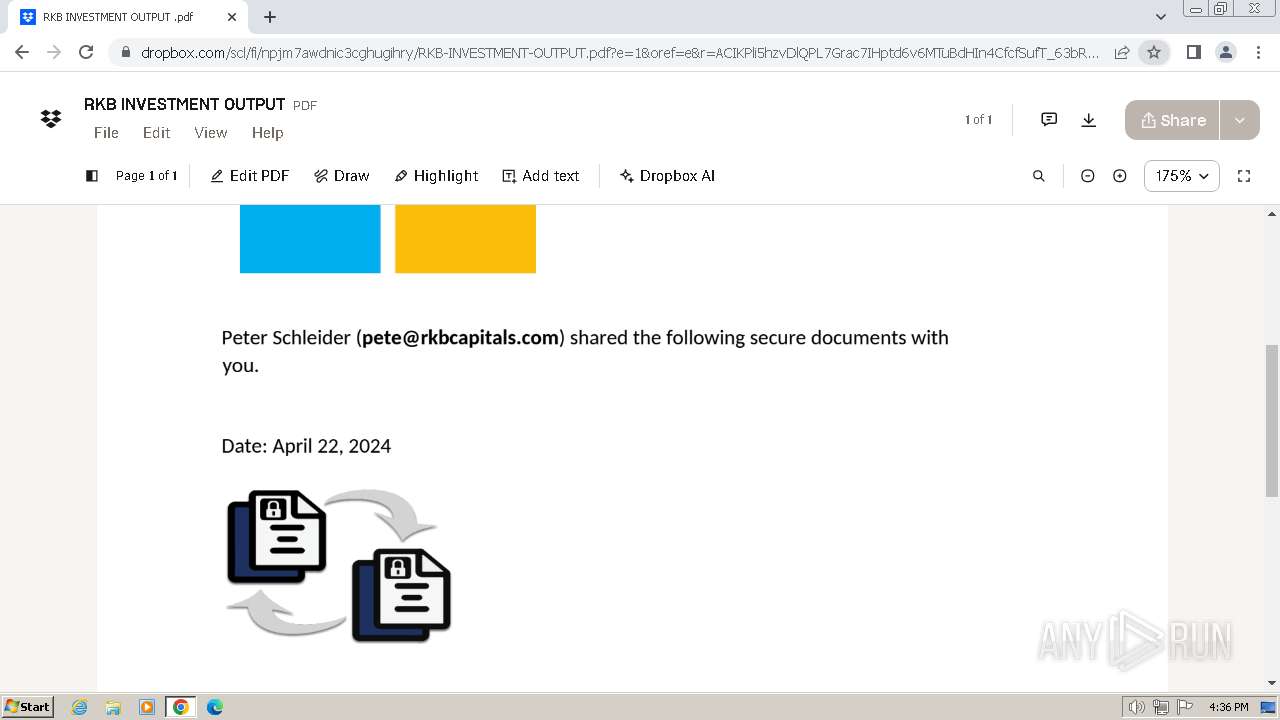Click the scrollbar down arrow
This screenshot has height=720, width=1280.
click(x=1272, y=683)
